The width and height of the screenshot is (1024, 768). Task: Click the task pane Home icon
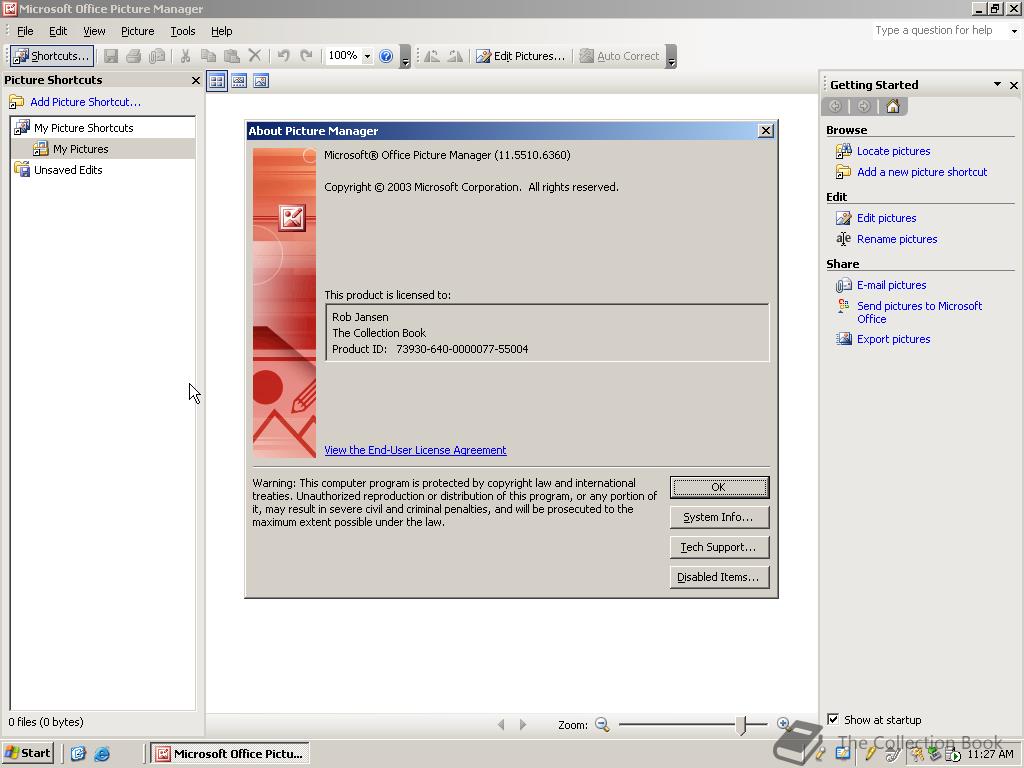pyautogui.click(x=893, y=106)
